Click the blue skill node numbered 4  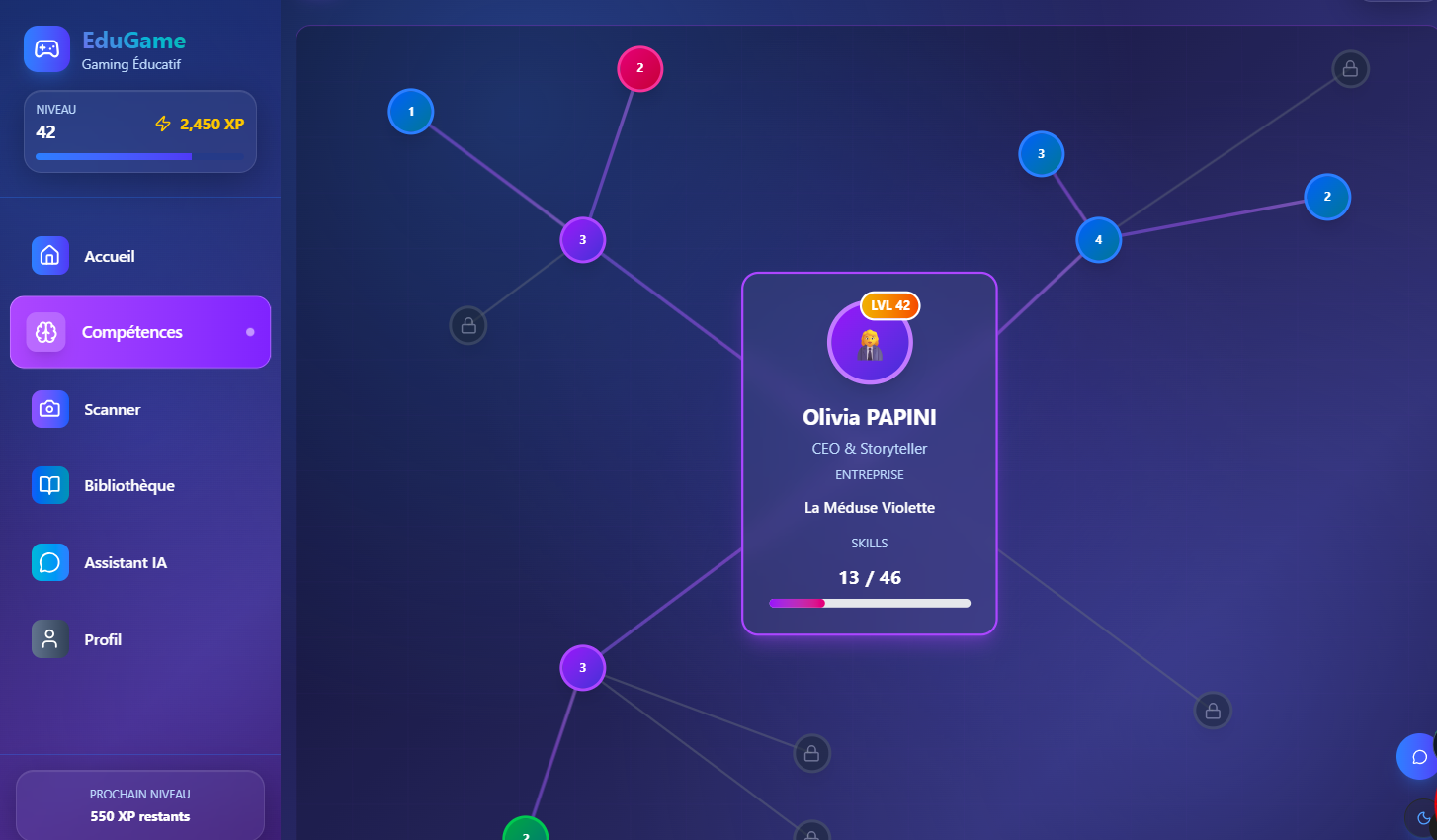[1098, 240]
